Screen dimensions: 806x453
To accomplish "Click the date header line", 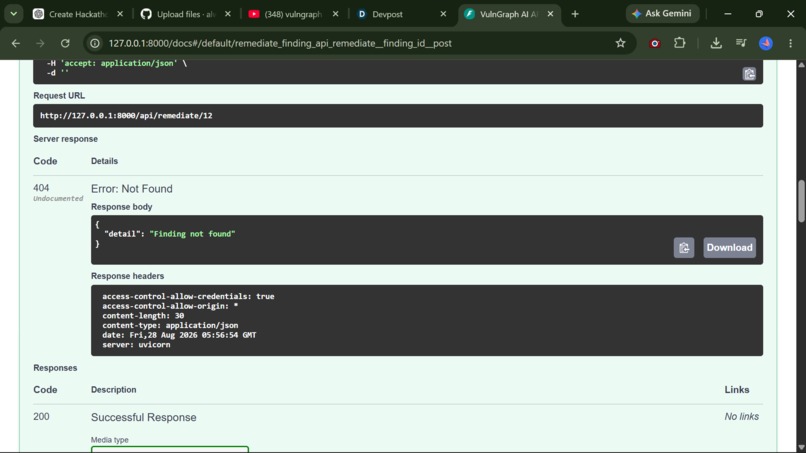I will pos(179,335).
